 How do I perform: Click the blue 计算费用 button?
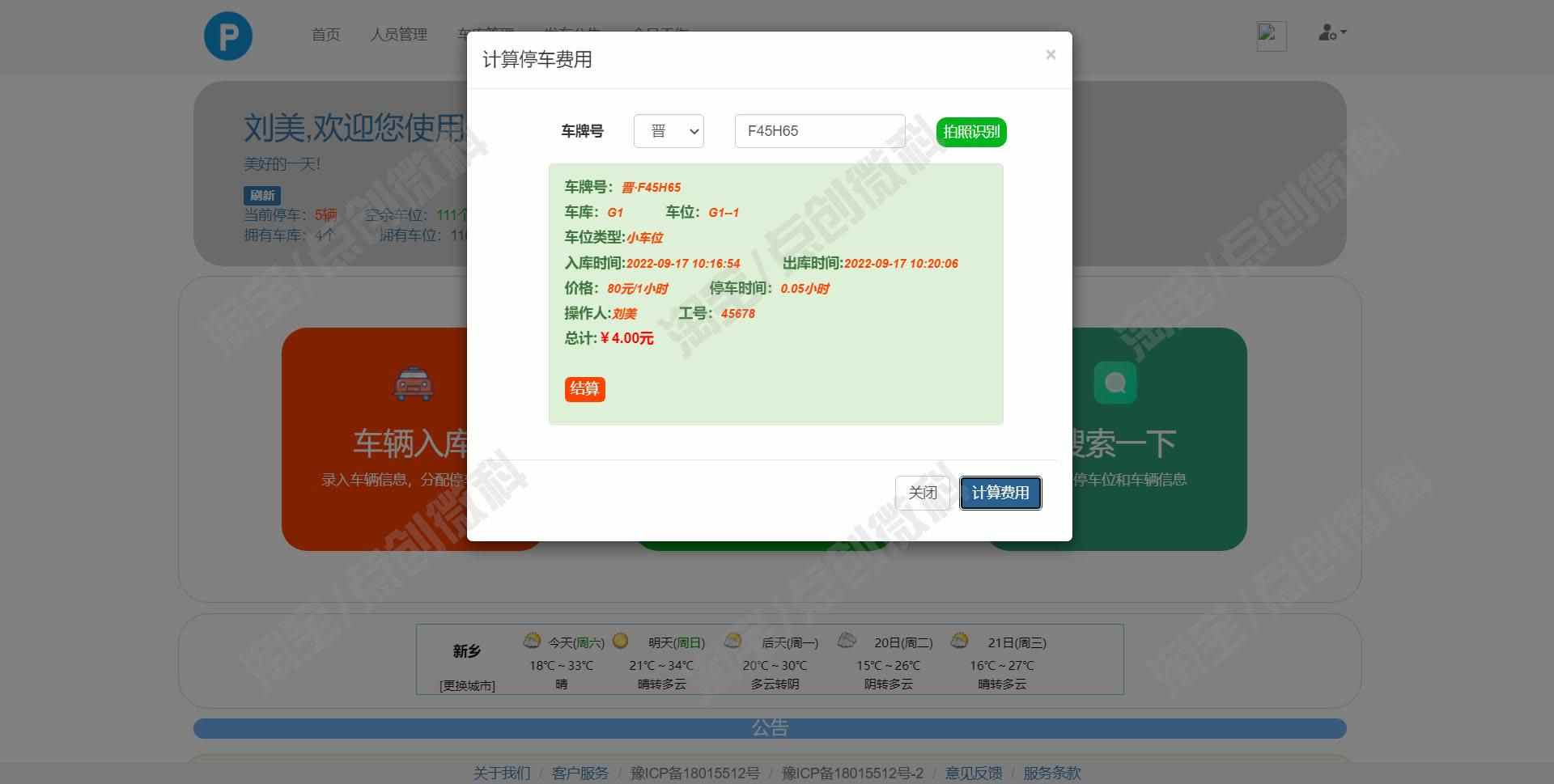(x=1000, y=493)
